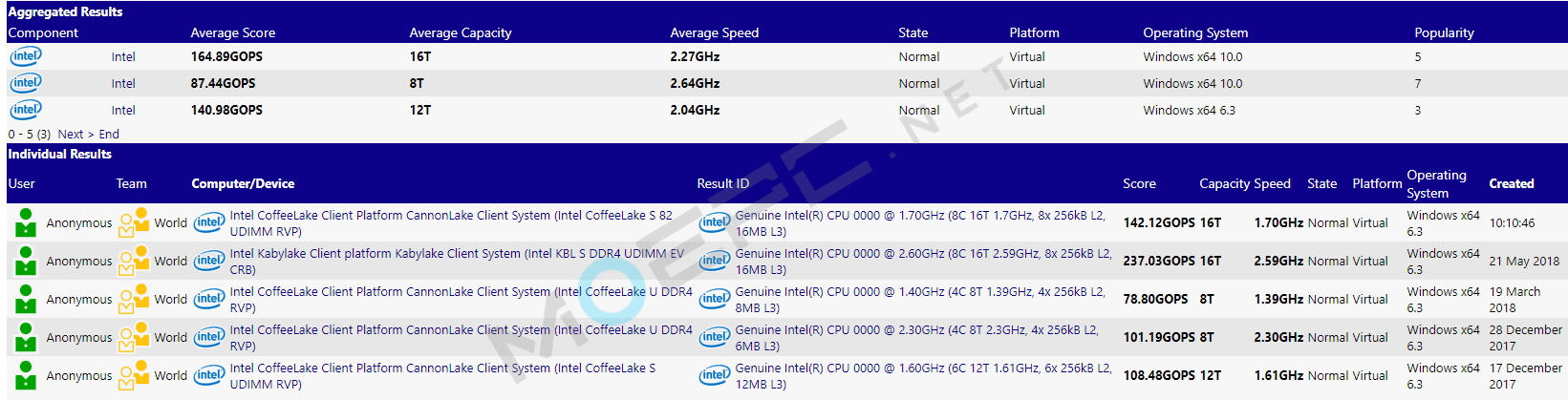Screen dimensions: 1568x400
Task: Click Intel logo beside 164.89GOPS result
Action: (26, 56)
